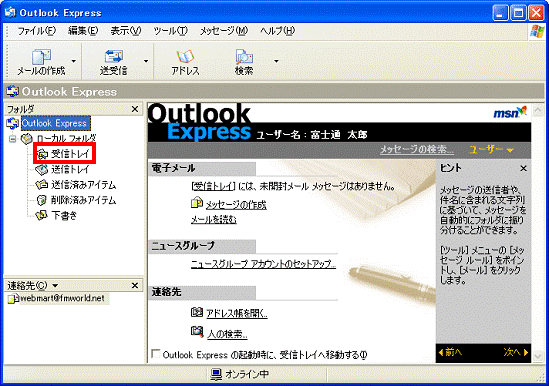Open the メッセージ(M) menu
The image size is (549, 386).
224,31
